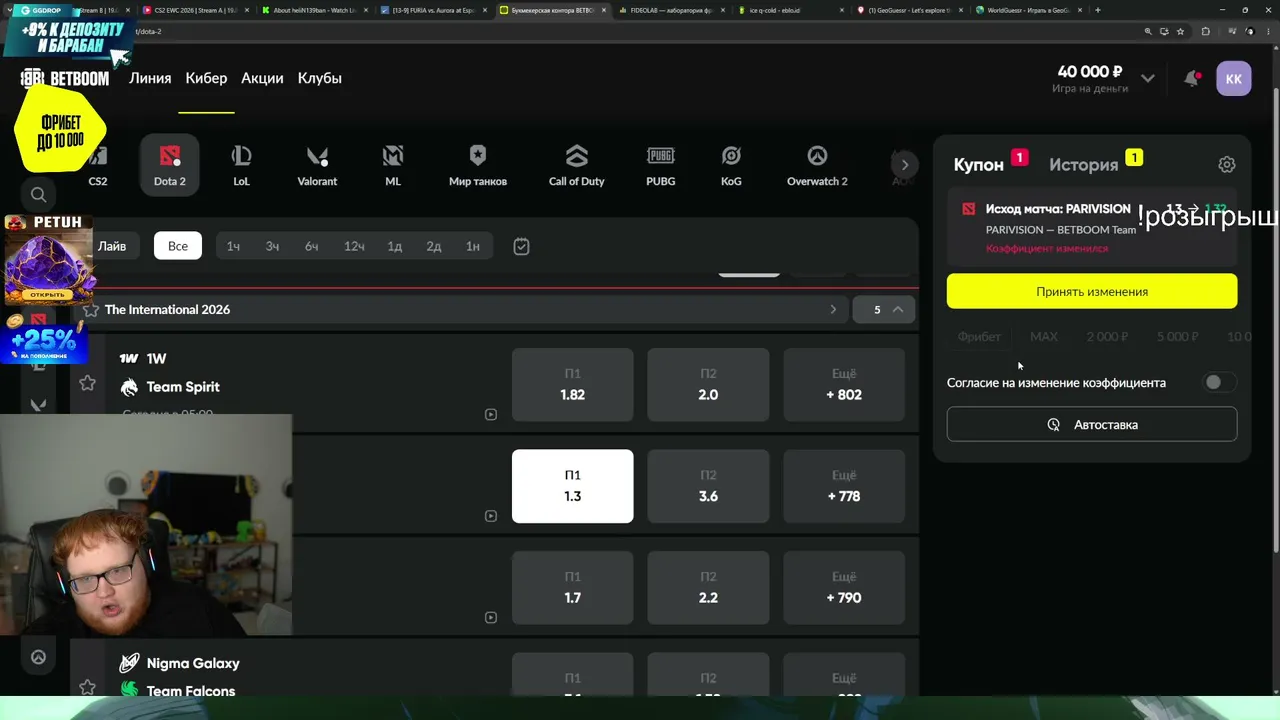Open The International 2026 tournament page arrow
Image resolution: width=1280 pixels, height=720 pixels.
point(833,310)
